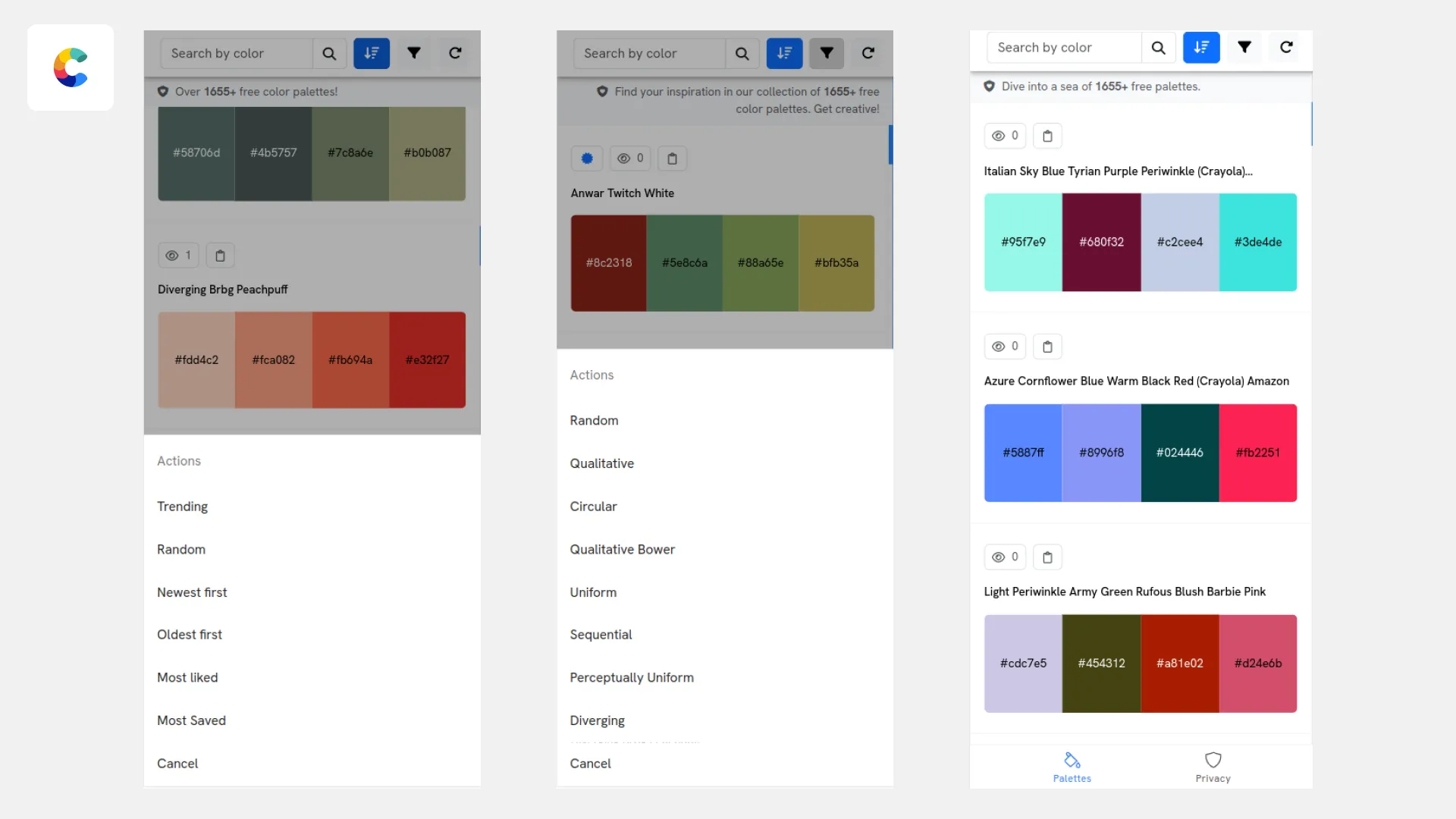
Task: Click the refresh icon in middle panel
Action: (868, 53)
